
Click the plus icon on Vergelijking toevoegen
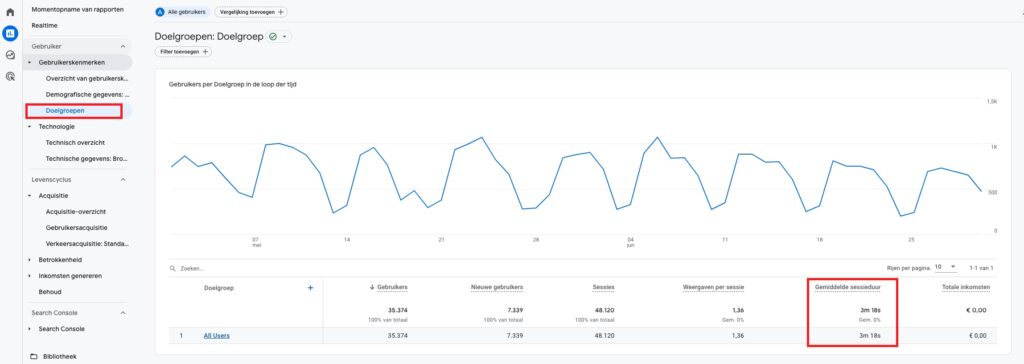(x=281, y=12)
